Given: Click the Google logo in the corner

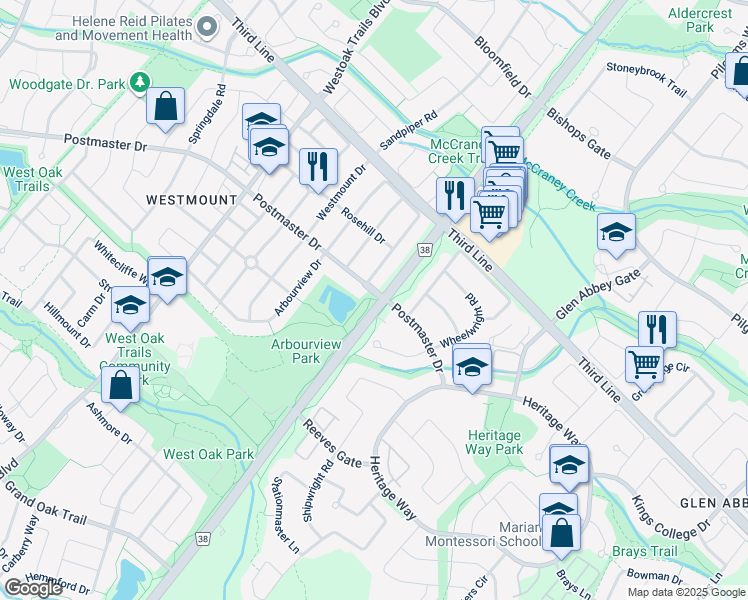Looking at the screenshot, I should click(x=33, y=587).
